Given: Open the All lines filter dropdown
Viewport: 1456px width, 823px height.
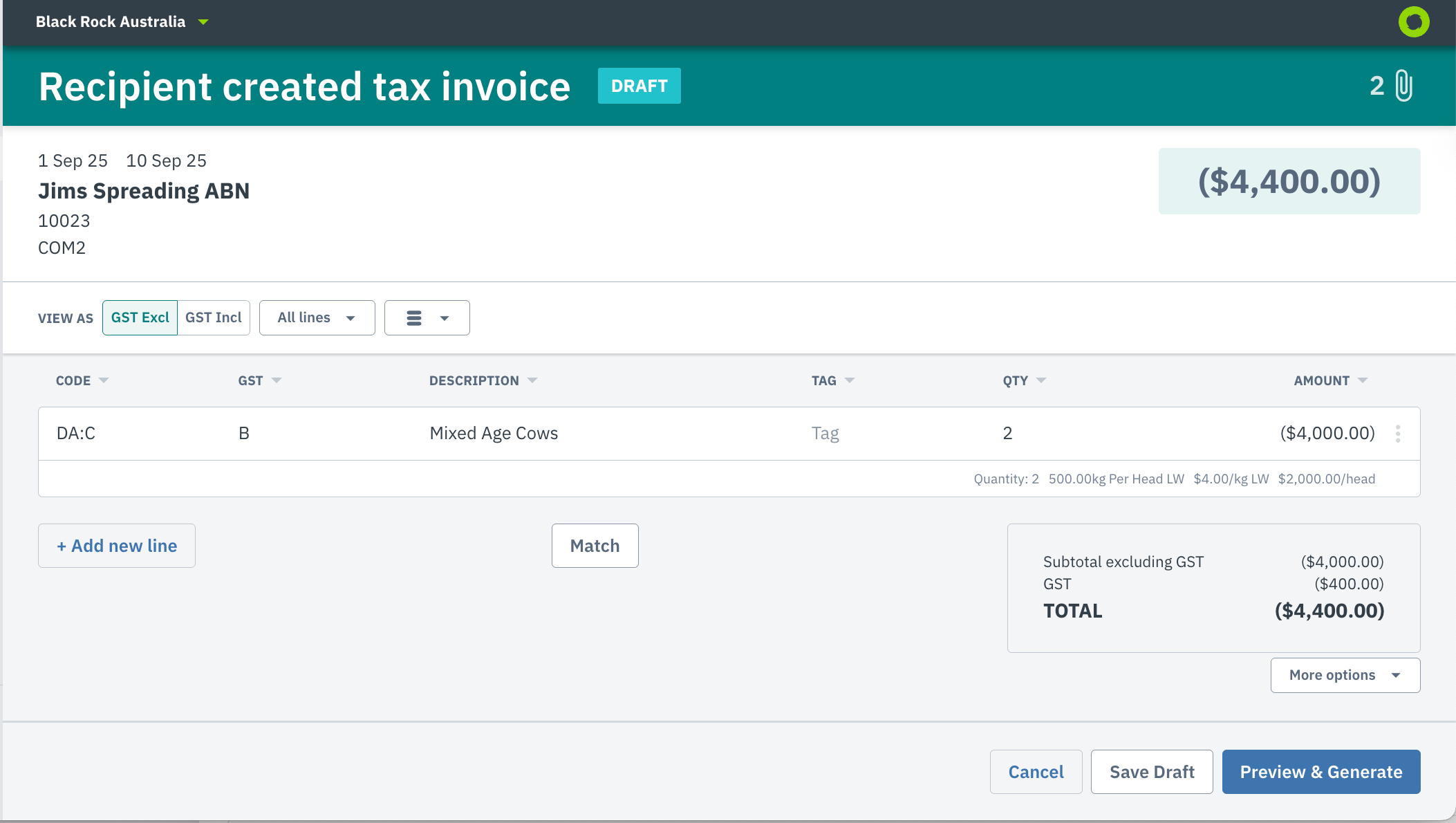Looking at the screenshot, I should point(317,318).
